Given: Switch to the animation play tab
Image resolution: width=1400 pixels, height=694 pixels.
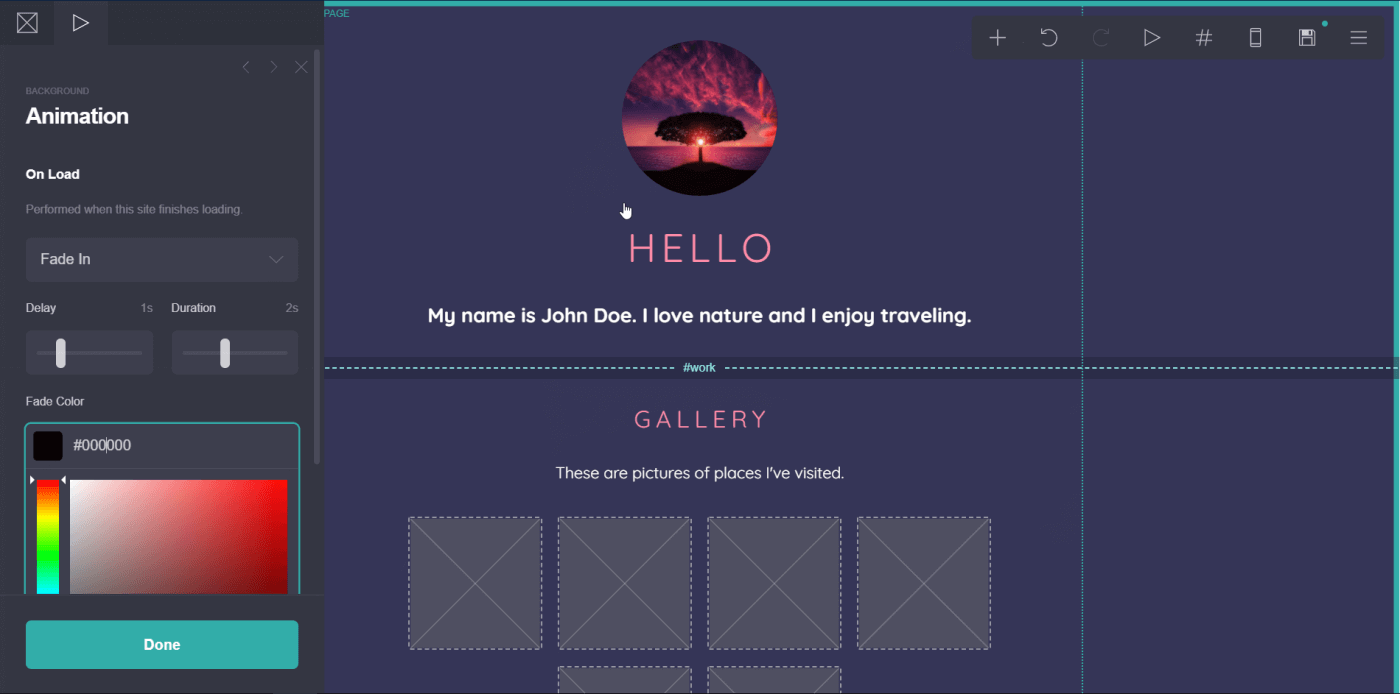Looking at the screenshot, I should (x=81, y=22).
